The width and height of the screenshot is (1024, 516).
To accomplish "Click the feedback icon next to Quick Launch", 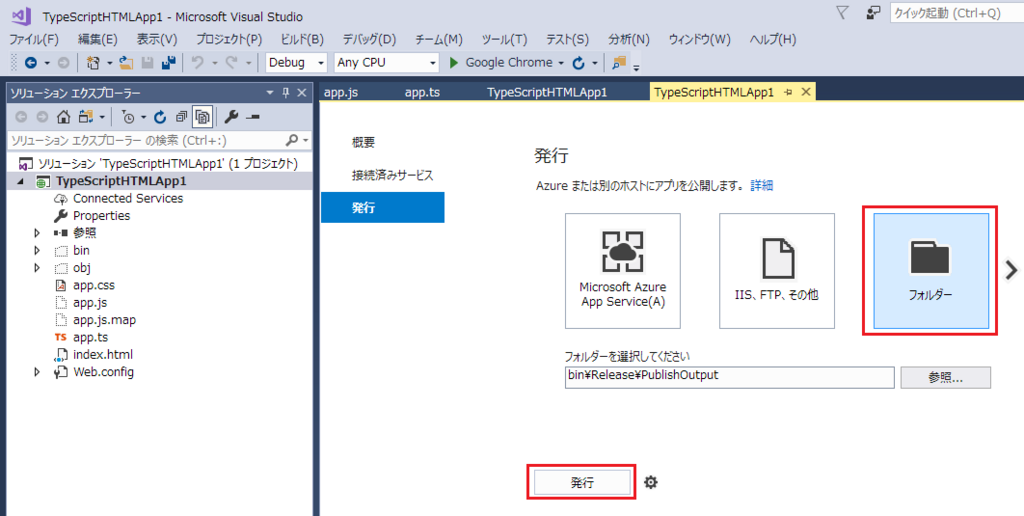I will click(x=873, y=12).
